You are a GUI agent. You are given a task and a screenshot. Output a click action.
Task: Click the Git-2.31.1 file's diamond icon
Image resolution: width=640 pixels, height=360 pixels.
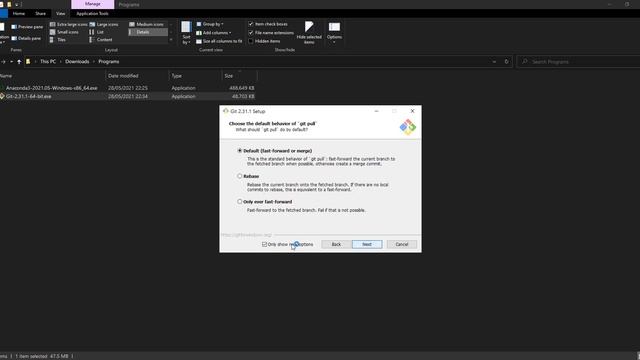pos(2,96)
